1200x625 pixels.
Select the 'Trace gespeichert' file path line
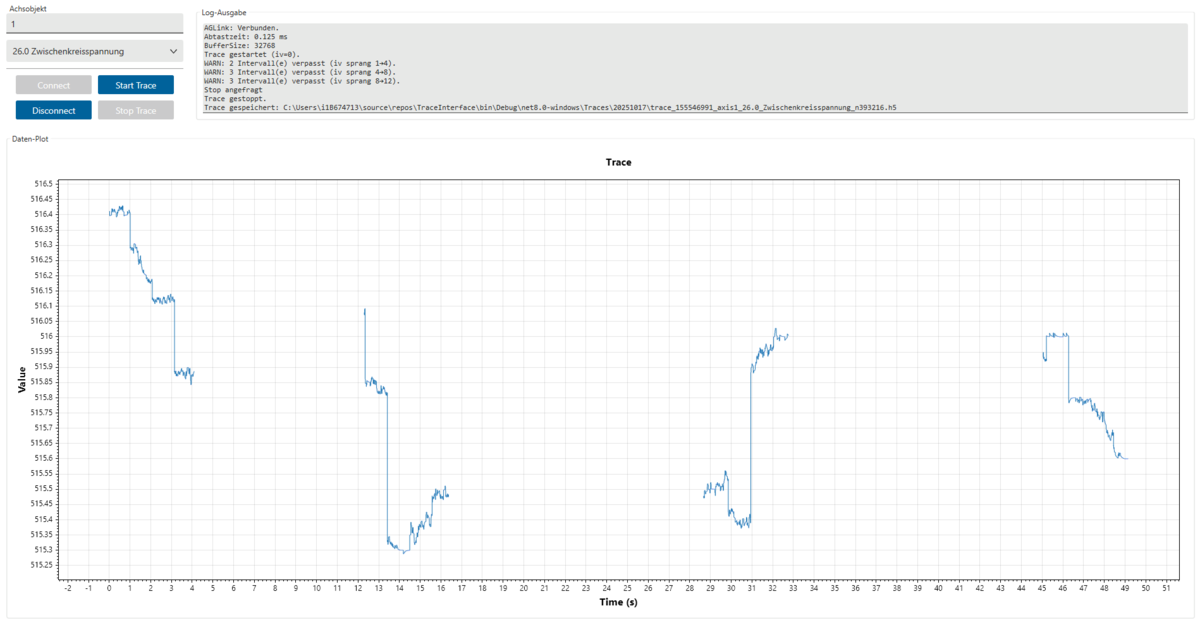click(549, 106)
